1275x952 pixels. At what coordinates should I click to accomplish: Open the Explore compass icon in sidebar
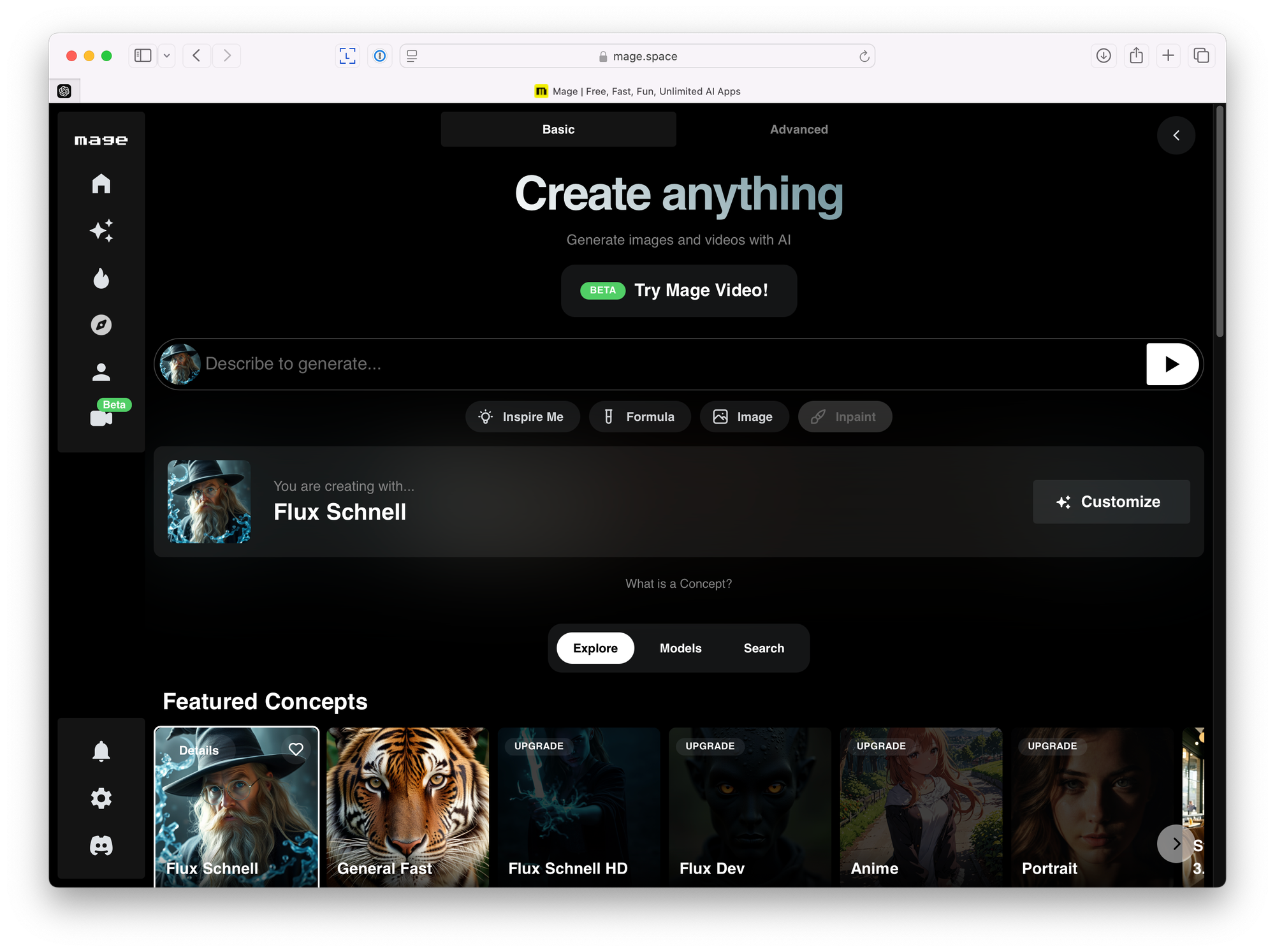[x=101, y=325]
